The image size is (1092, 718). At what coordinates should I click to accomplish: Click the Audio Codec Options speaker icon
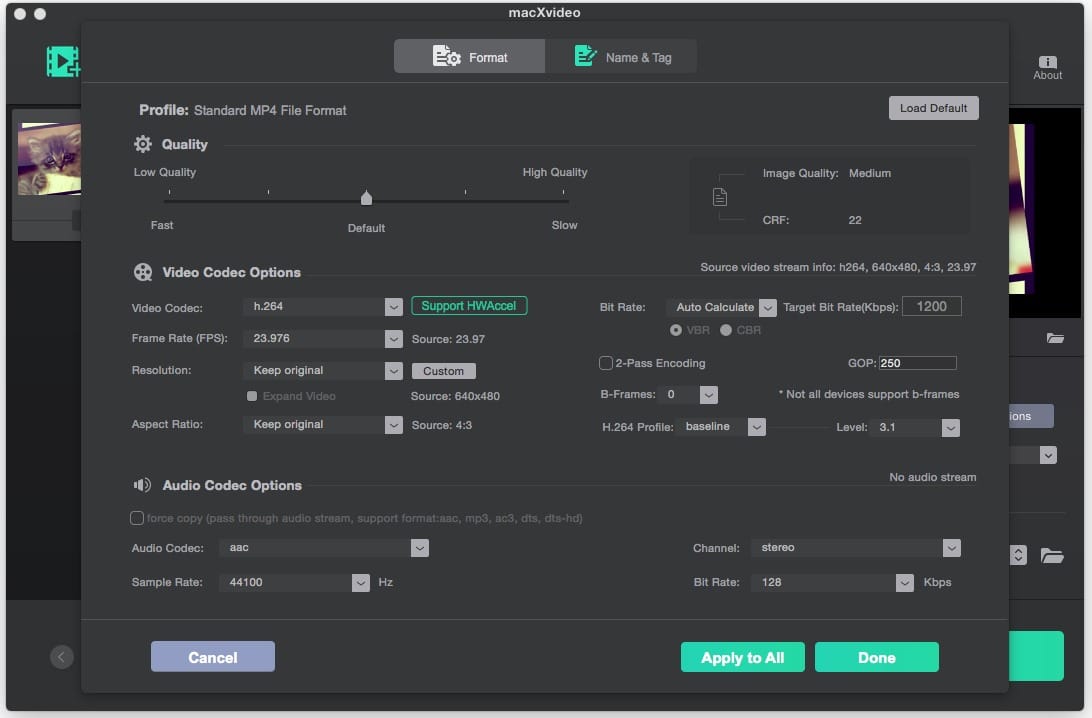143,485
